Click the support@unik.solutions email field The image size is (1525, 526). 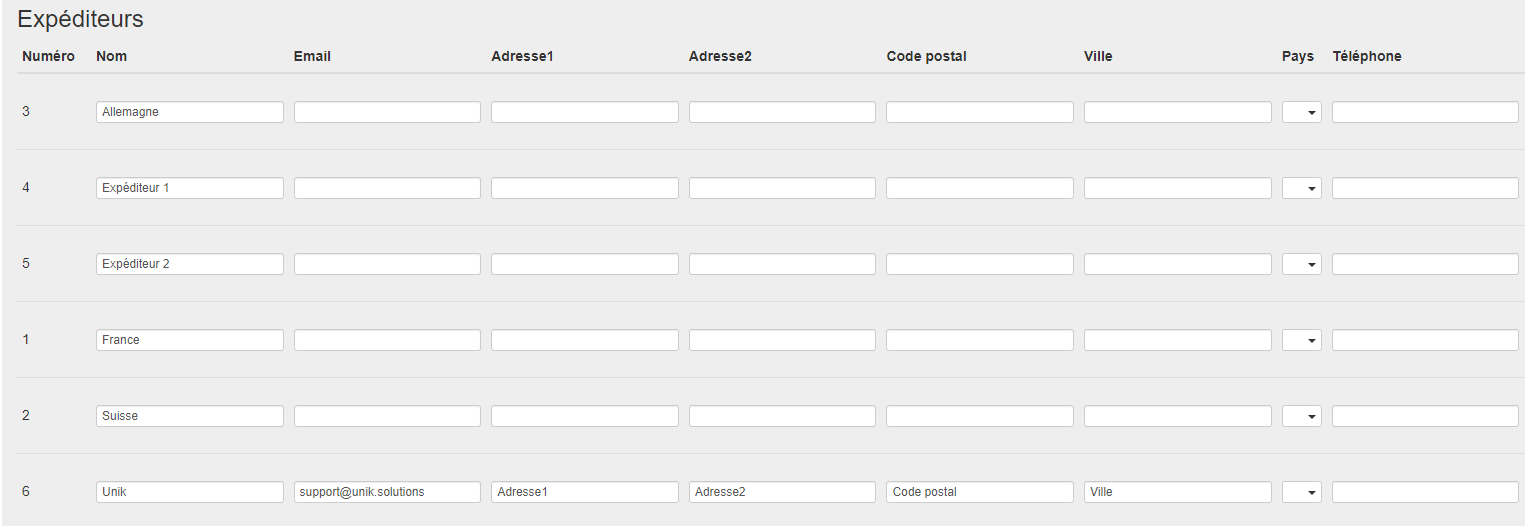(387, 492)
